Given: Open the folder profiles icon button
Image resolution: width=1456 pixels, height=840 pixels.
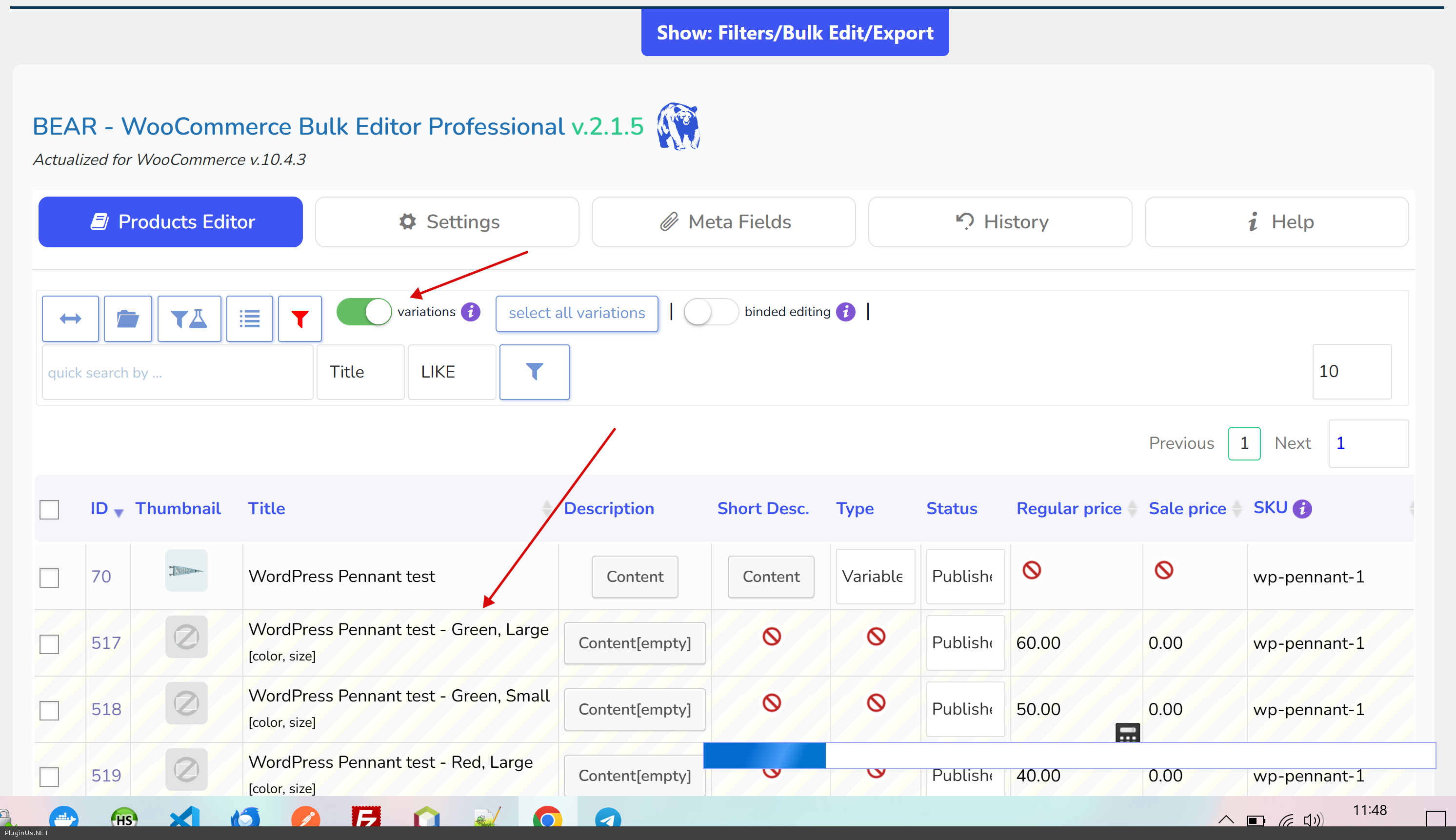Looking at the screenshot, I should [127, 319].
